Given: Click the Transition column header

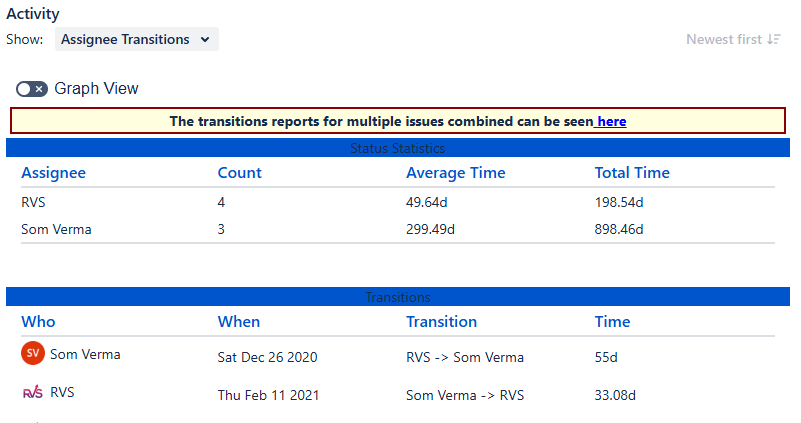Looking at the screenshot, I should pyautogui.click(x=442, y=321).
